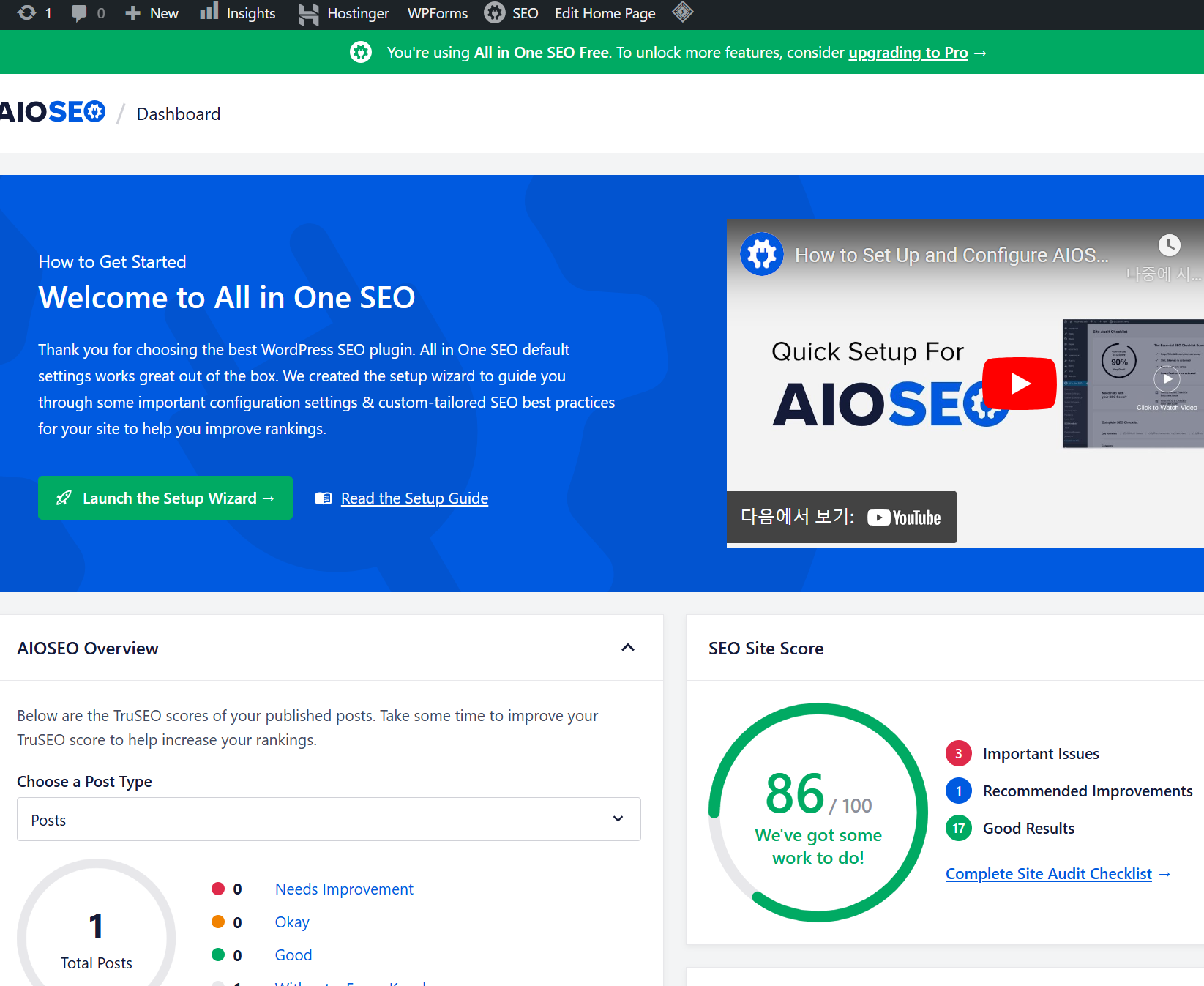This screenshot has width=1204, height=986.
Task: Click the rocket icon on Setup Wizard button
Action: pos(64,498)
